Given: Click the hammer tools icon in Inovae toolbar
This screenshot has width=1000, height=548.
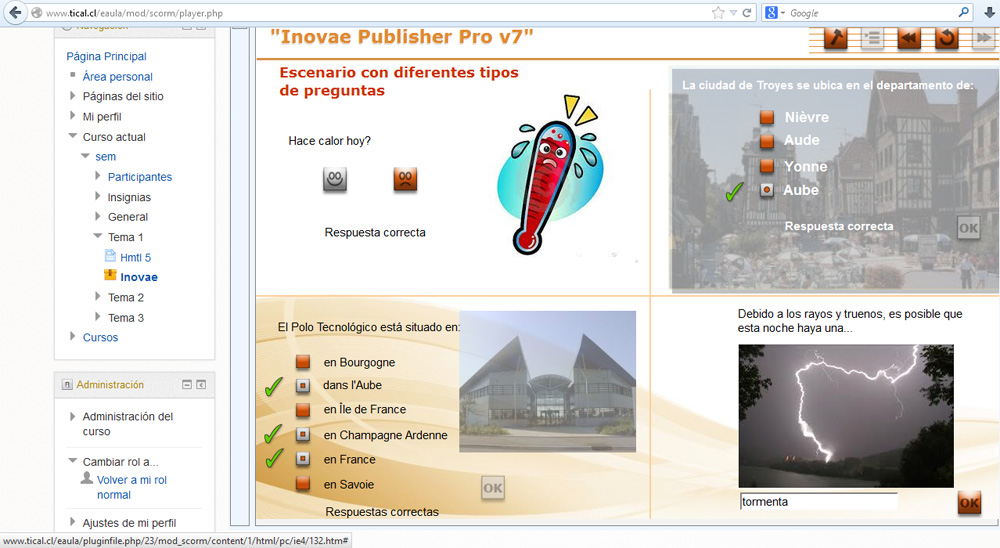Looking at the screenshot, I should click(x=835, y=38).
